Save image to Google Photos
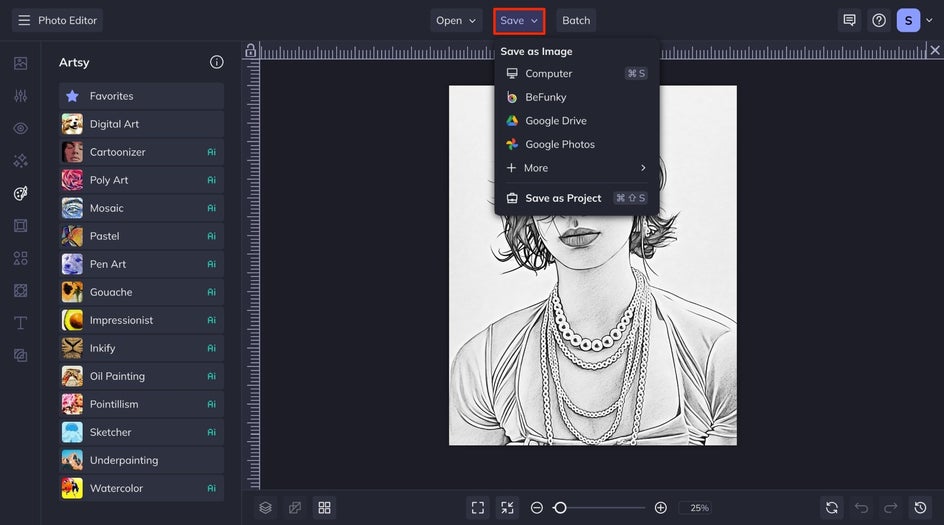 coord(576,144)
